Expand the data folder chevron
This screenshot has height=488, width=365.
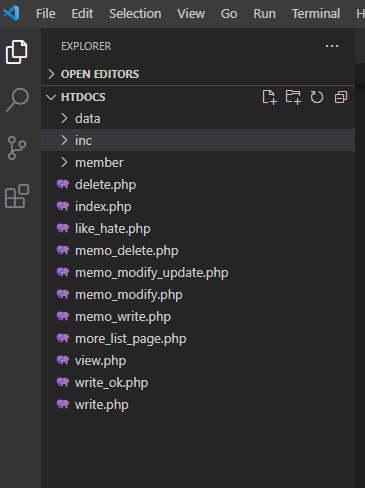pos(64,118)
